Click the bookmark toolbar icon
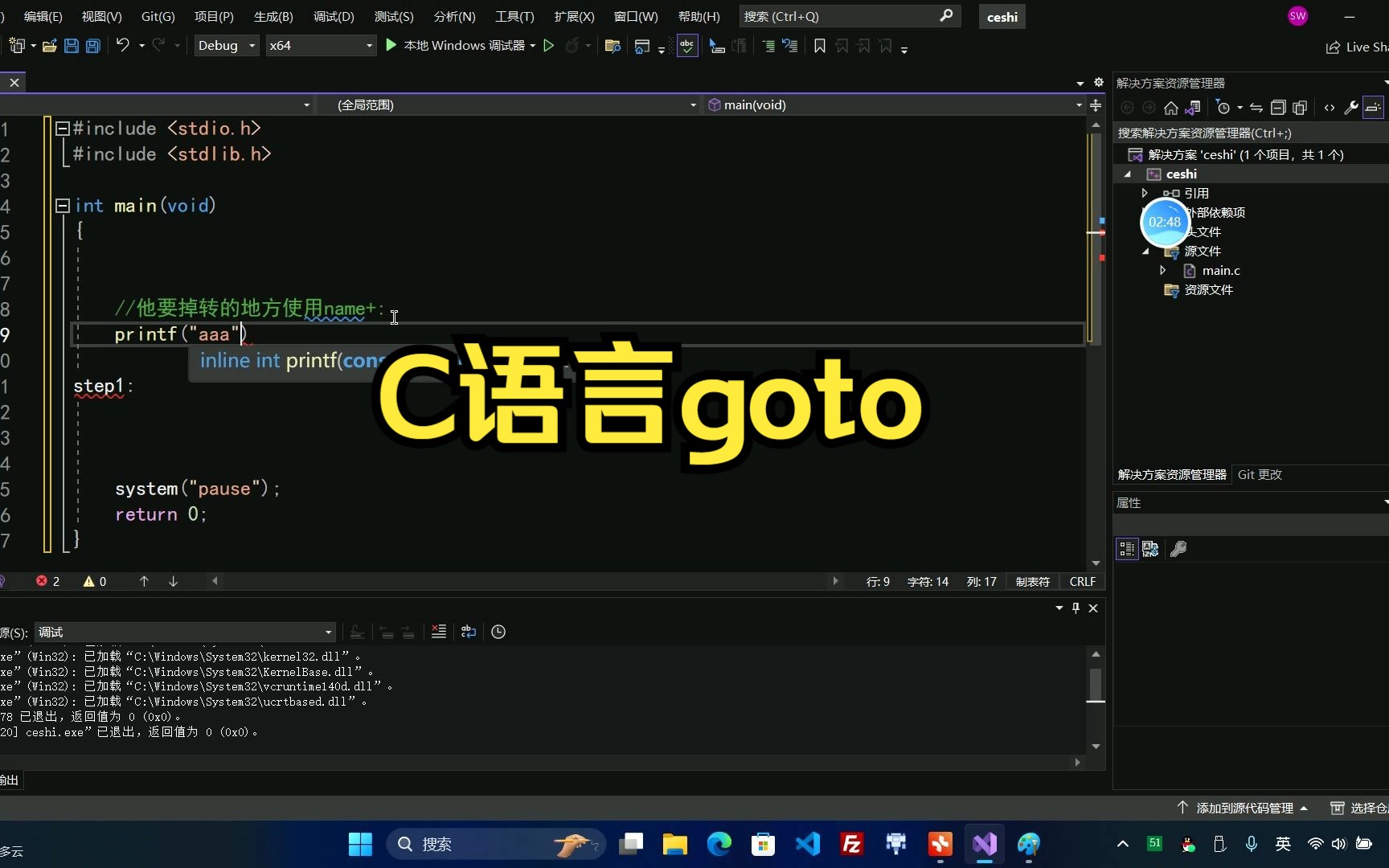1389x868 pixels. click(819, 46)
